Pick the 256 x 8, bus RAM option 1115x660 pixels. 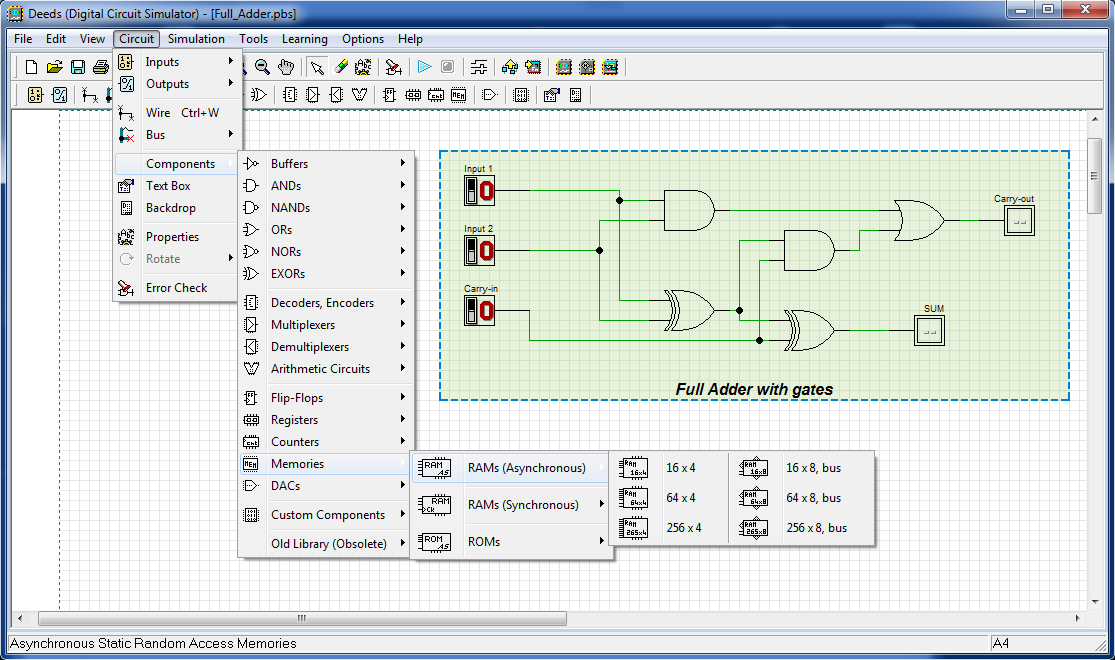815,528
